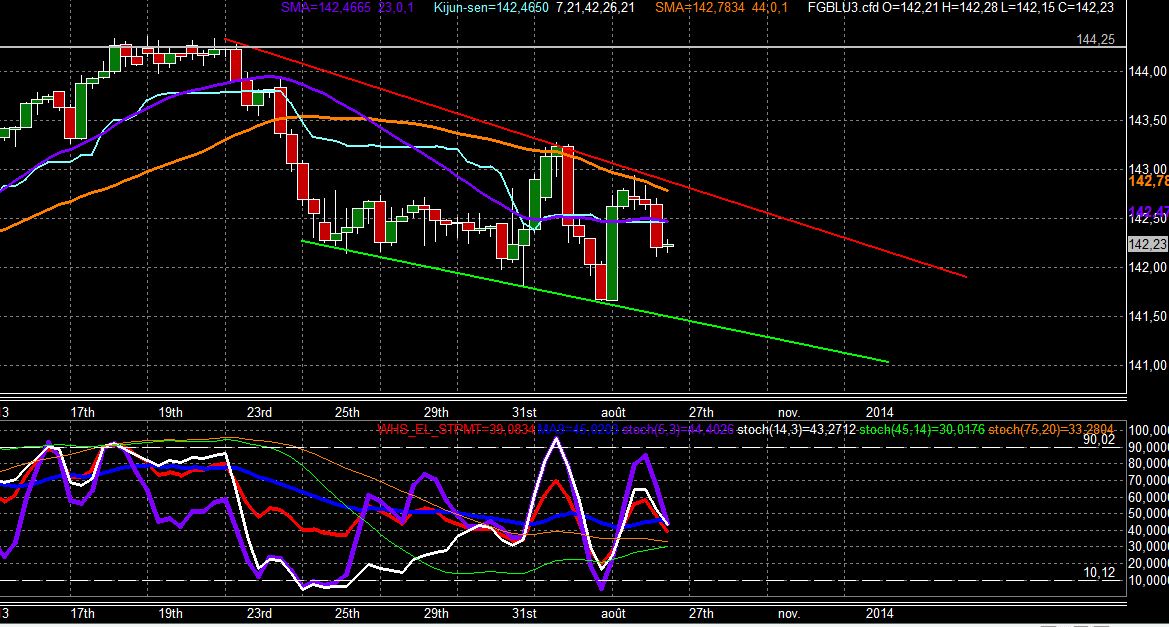Image resolution: width=1169 pixels, height=627 pixels.
Task: Click the blue MA9 indicator label
Action: [x=578, y=429]
